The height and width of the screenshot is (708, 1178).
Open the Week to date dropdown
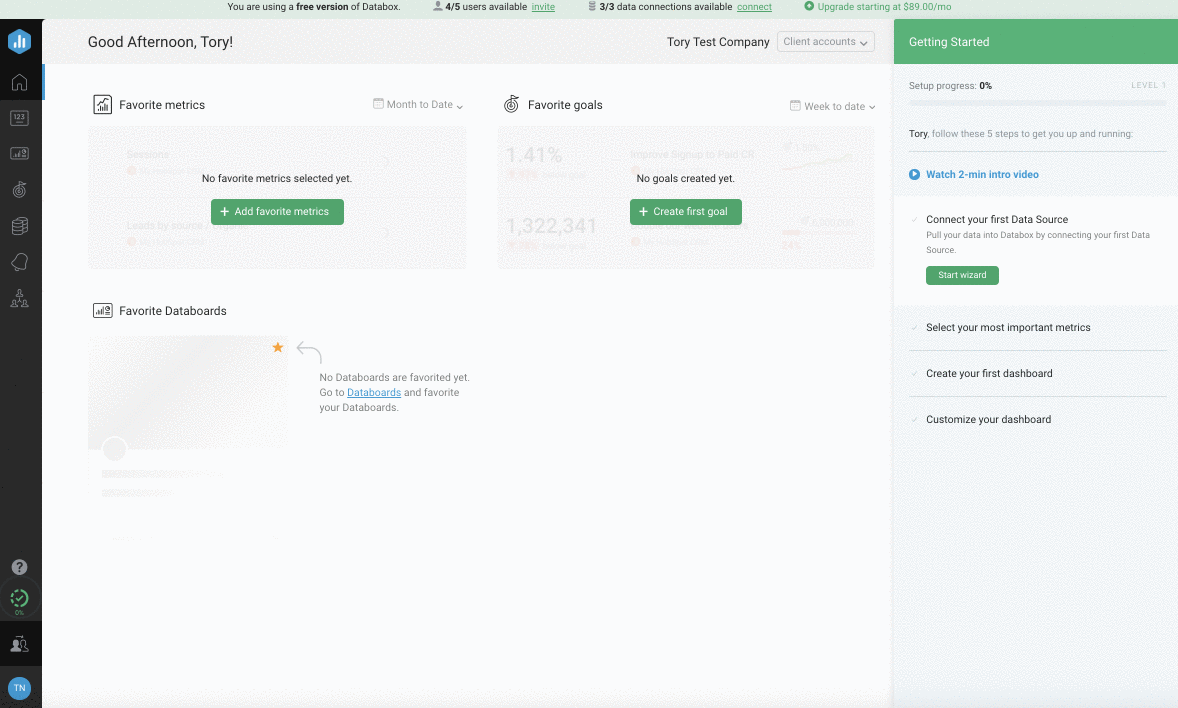click(x=833, y=106)
